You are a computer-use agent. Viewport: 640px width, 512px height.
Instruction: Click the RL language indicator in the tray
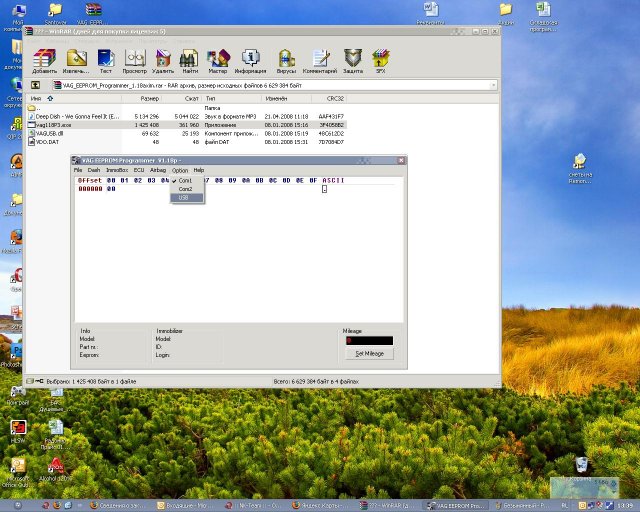coord(565,505)
